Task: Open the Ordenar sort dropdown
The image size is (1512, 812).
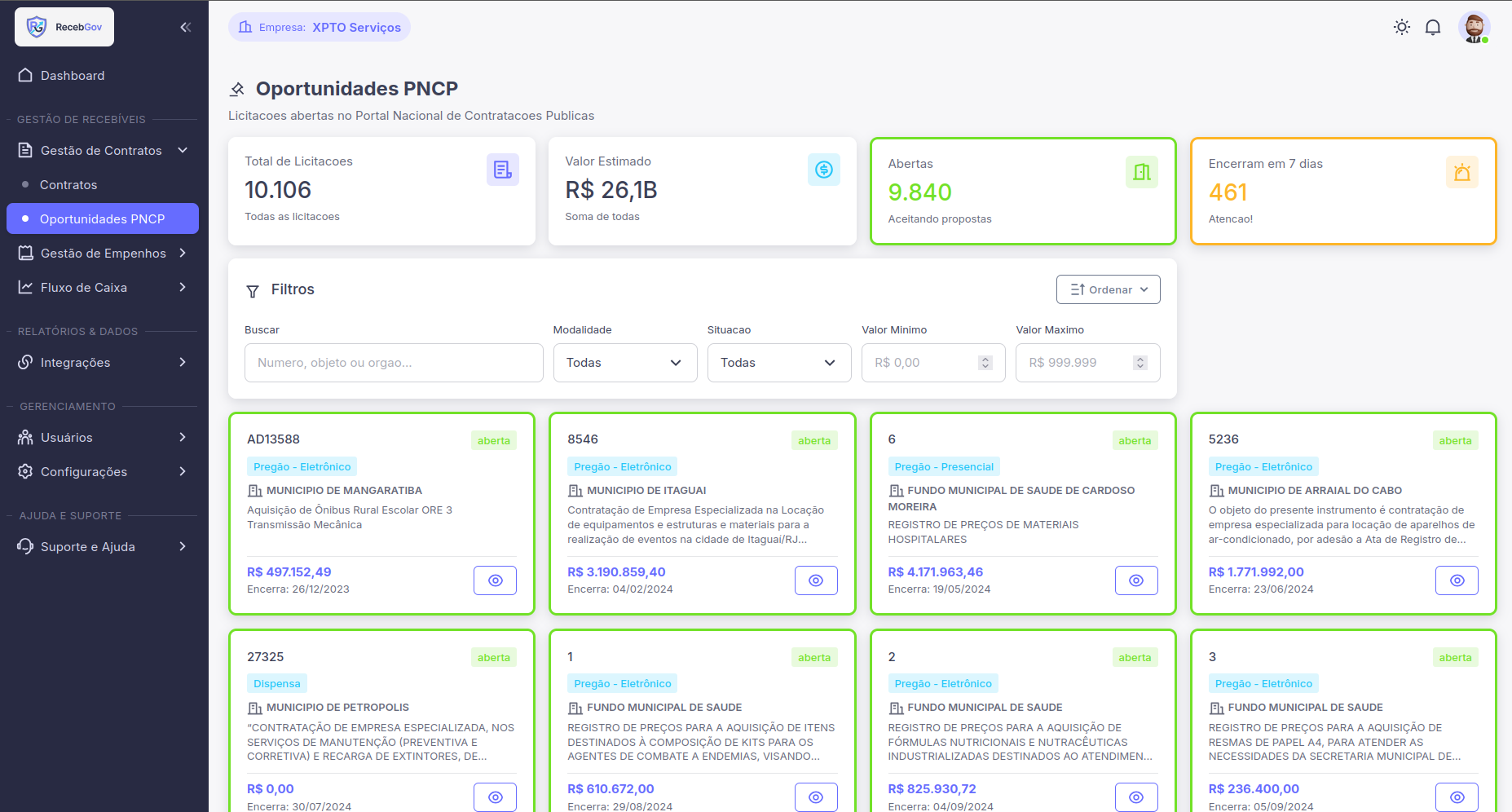Action: tap(1108, 289)
